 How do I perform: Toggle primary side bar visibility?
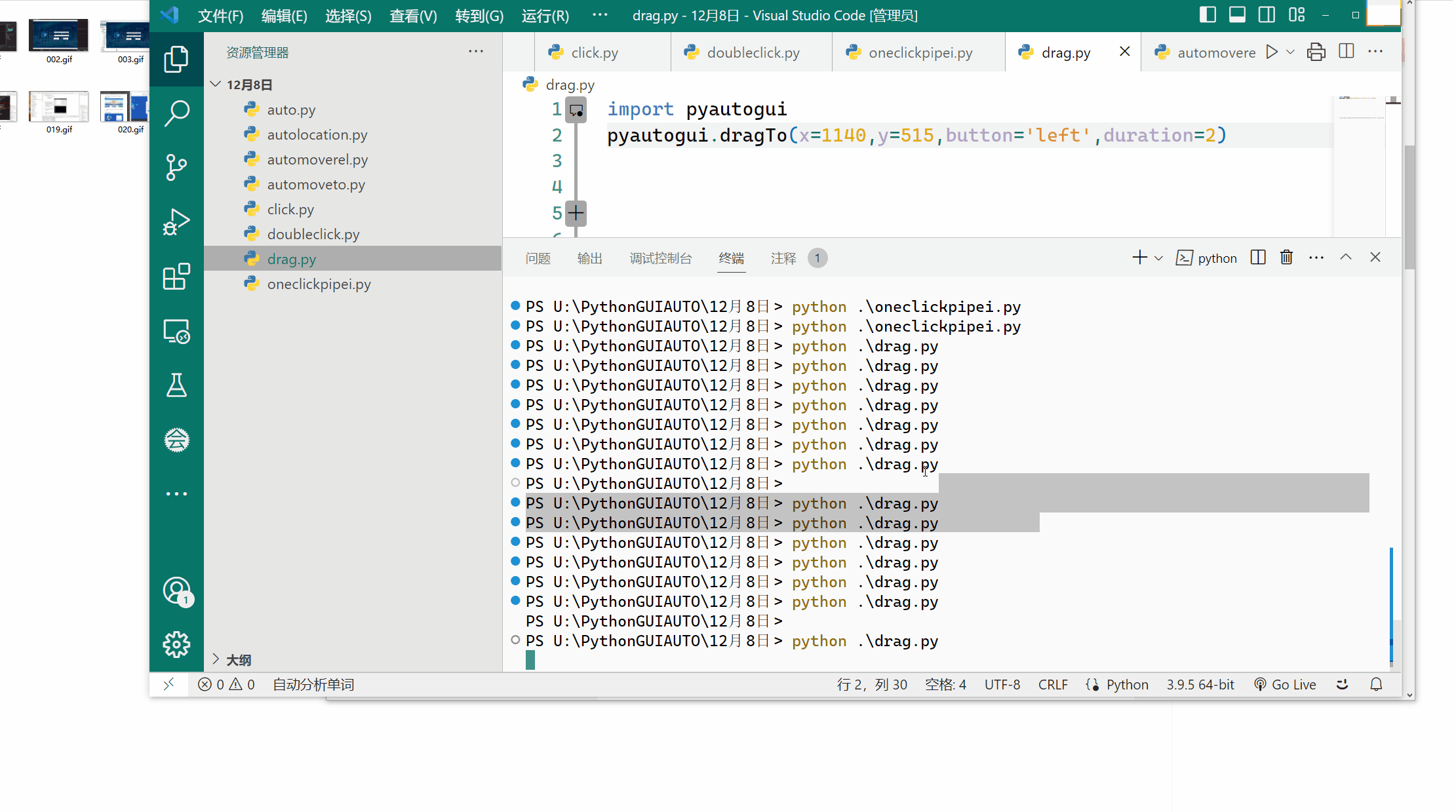[1208, 15]
